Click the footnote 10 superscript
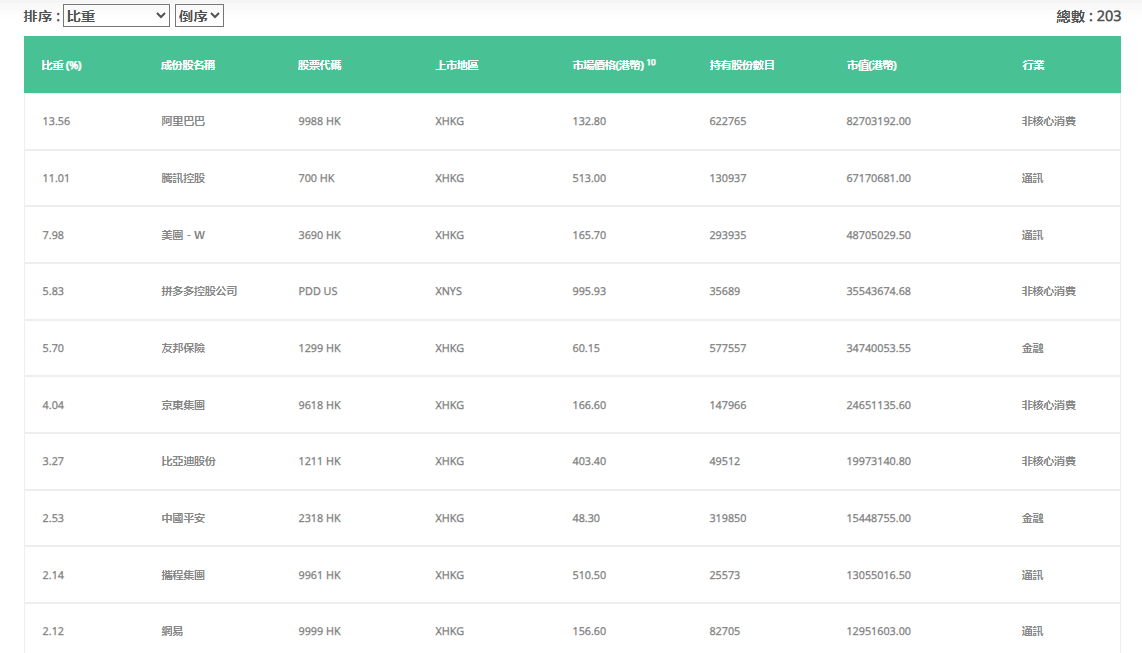1142x653 pixels. point(651,63)
